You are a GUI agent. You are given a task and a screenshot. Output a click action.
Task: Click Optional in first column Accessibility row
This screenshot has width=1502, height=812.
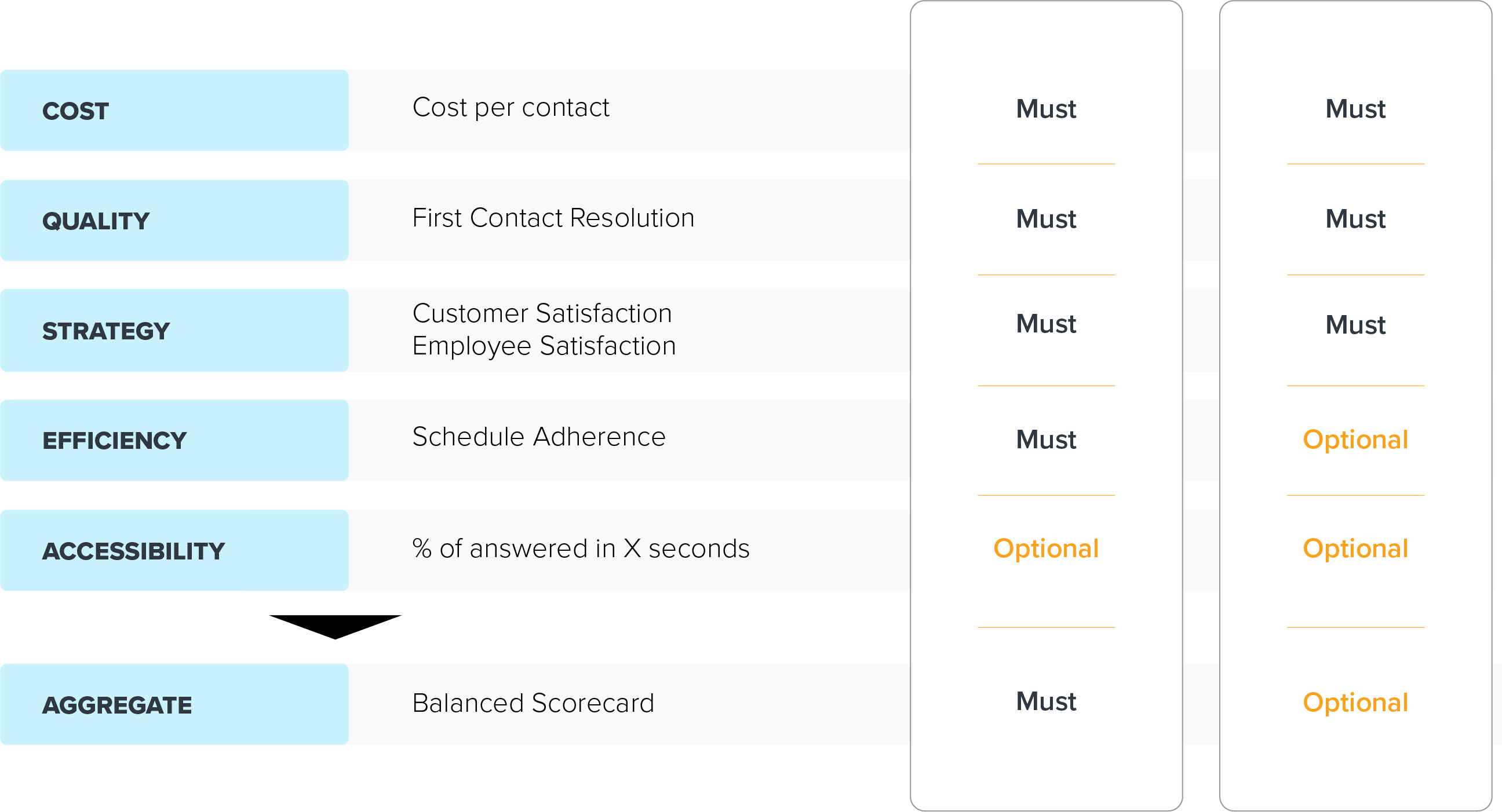[x=1046, y=548]
